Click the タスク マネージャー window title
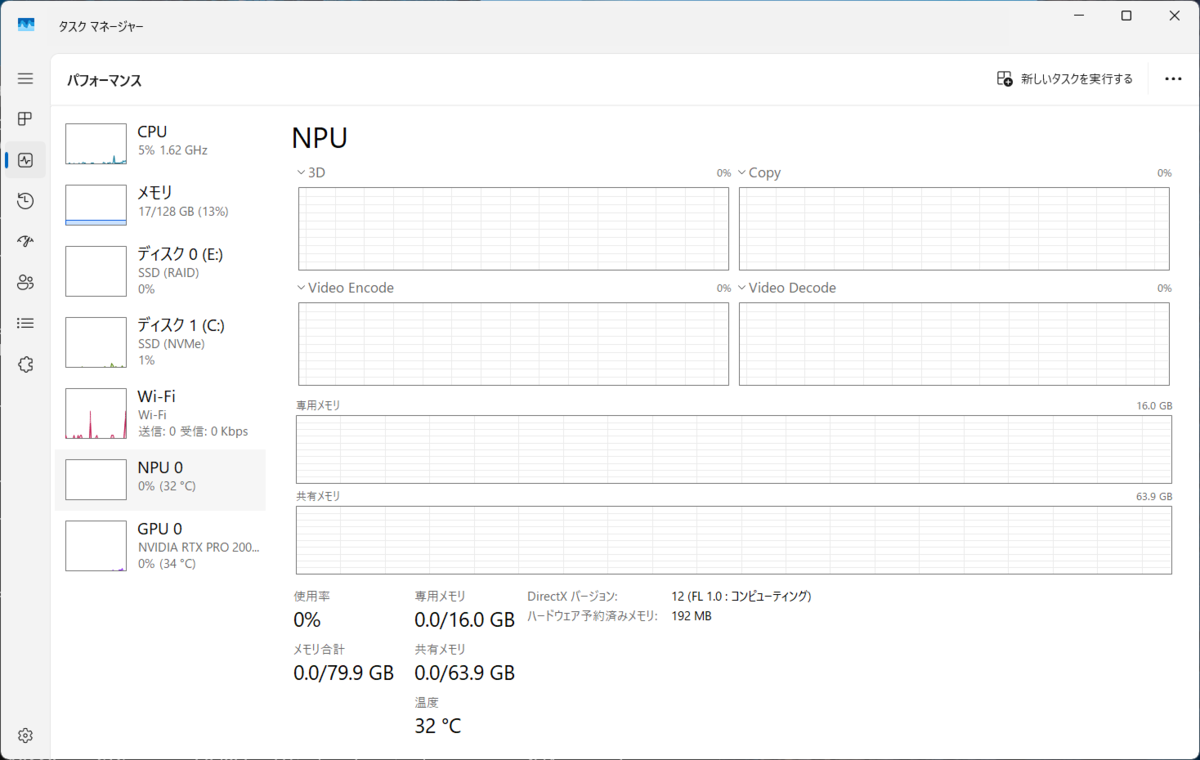The image size is (1200, 760). [101, 26]
